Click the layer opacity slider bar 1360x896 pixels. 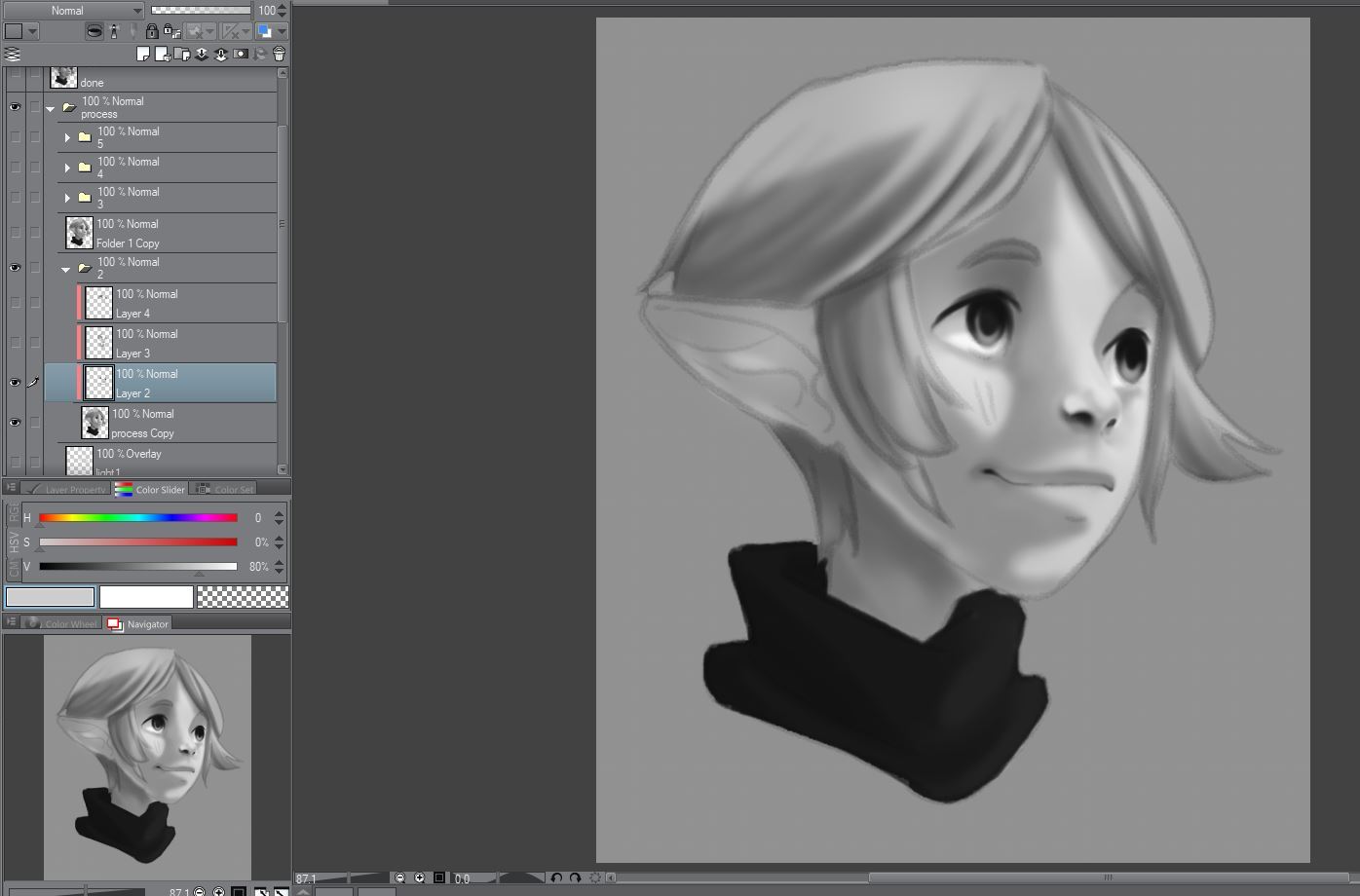pos(201,10)
